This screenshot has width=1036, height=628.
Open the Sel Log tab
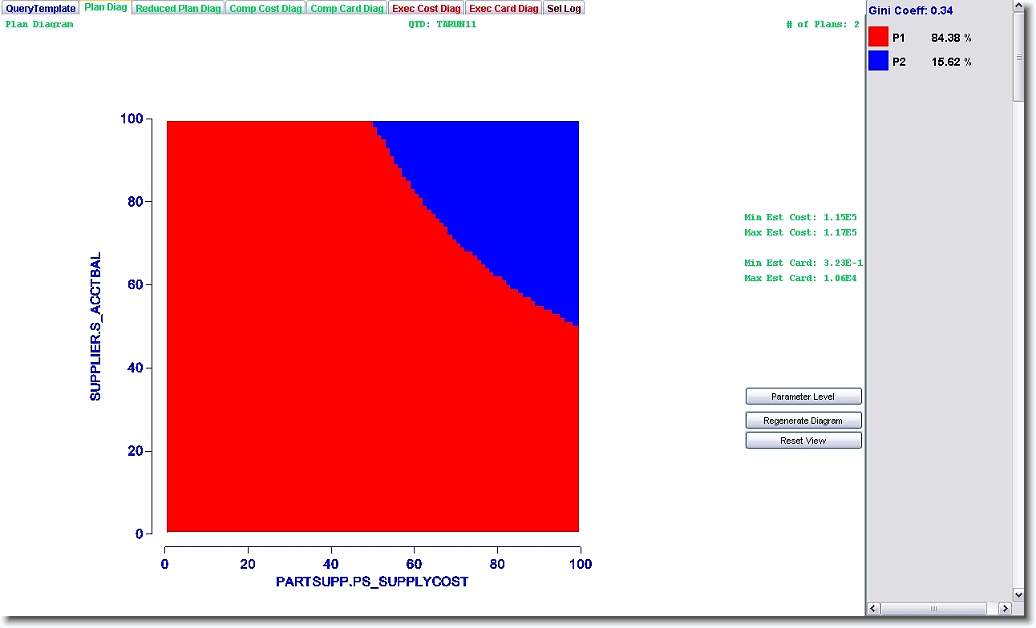pos(564,8)
